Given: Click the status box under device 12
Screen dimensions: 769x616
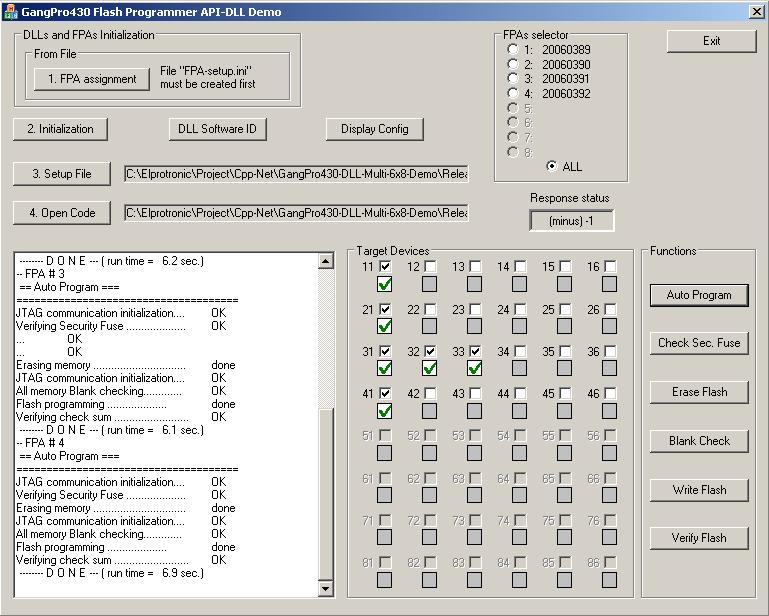Looking at the screenshot, I should 429,284.
